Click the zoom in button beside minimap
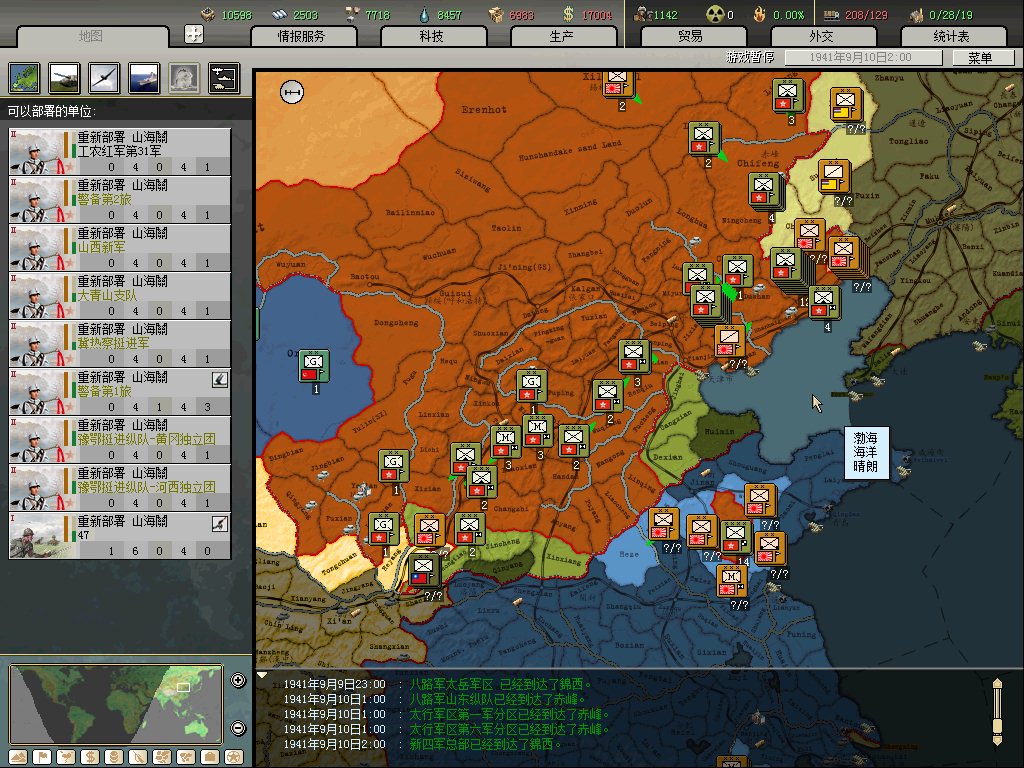Viewport: 1024px width, 768px height. 238,681
